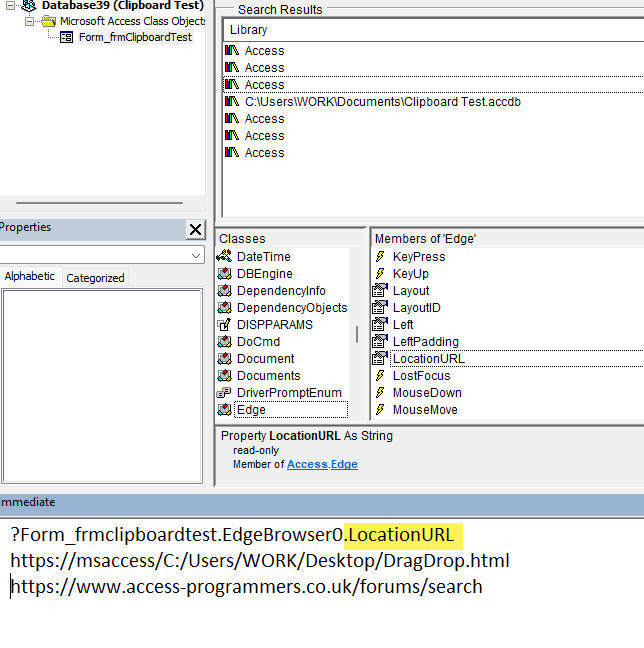Click the DependencyInfo class icon
Viewport: 644px width, 648px height.
pos(224,291)
